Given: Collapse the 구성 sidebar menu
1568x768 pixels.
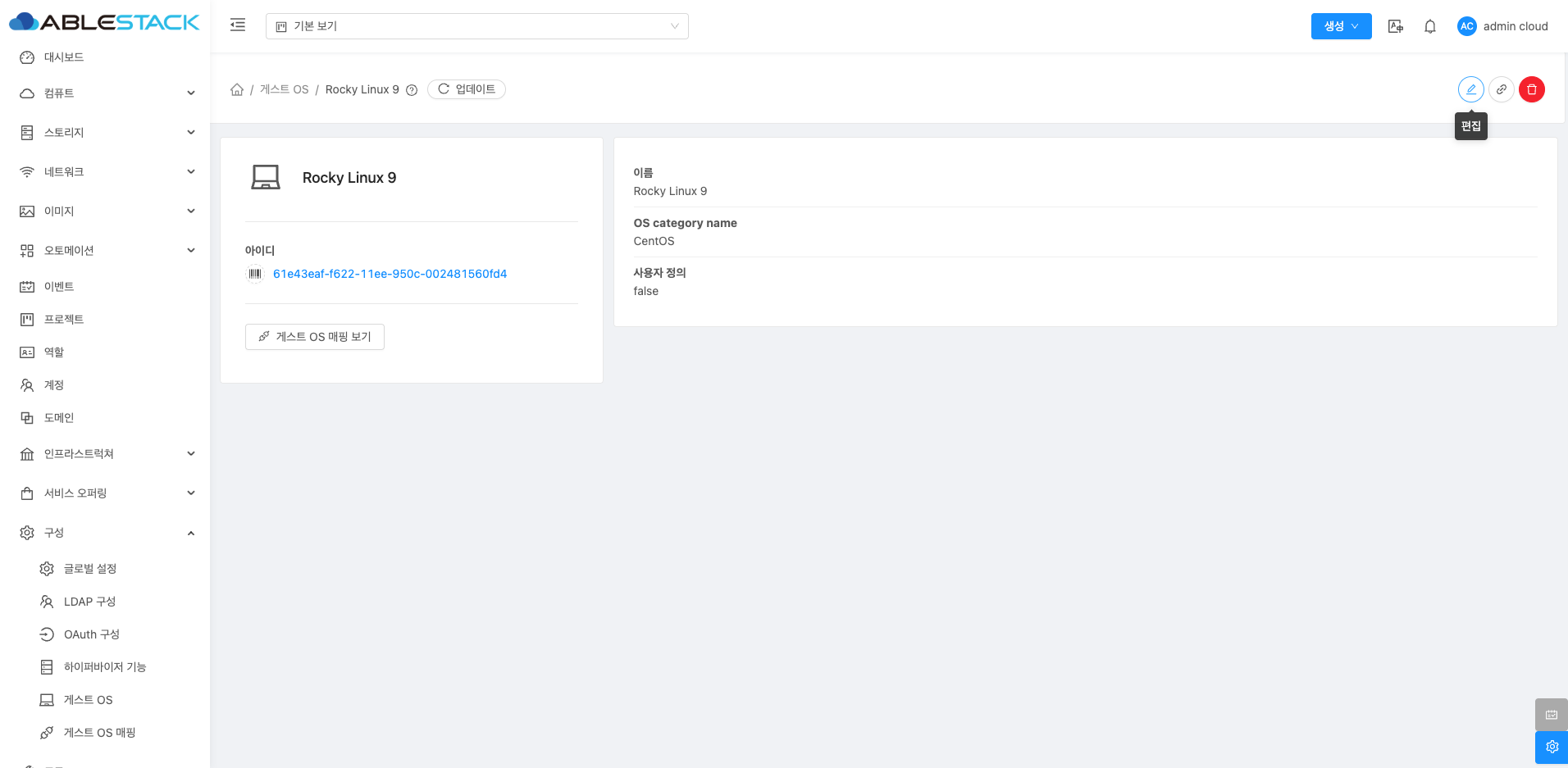Looking at the screenshot, I should pyautogui.click(x=105, y=533).
